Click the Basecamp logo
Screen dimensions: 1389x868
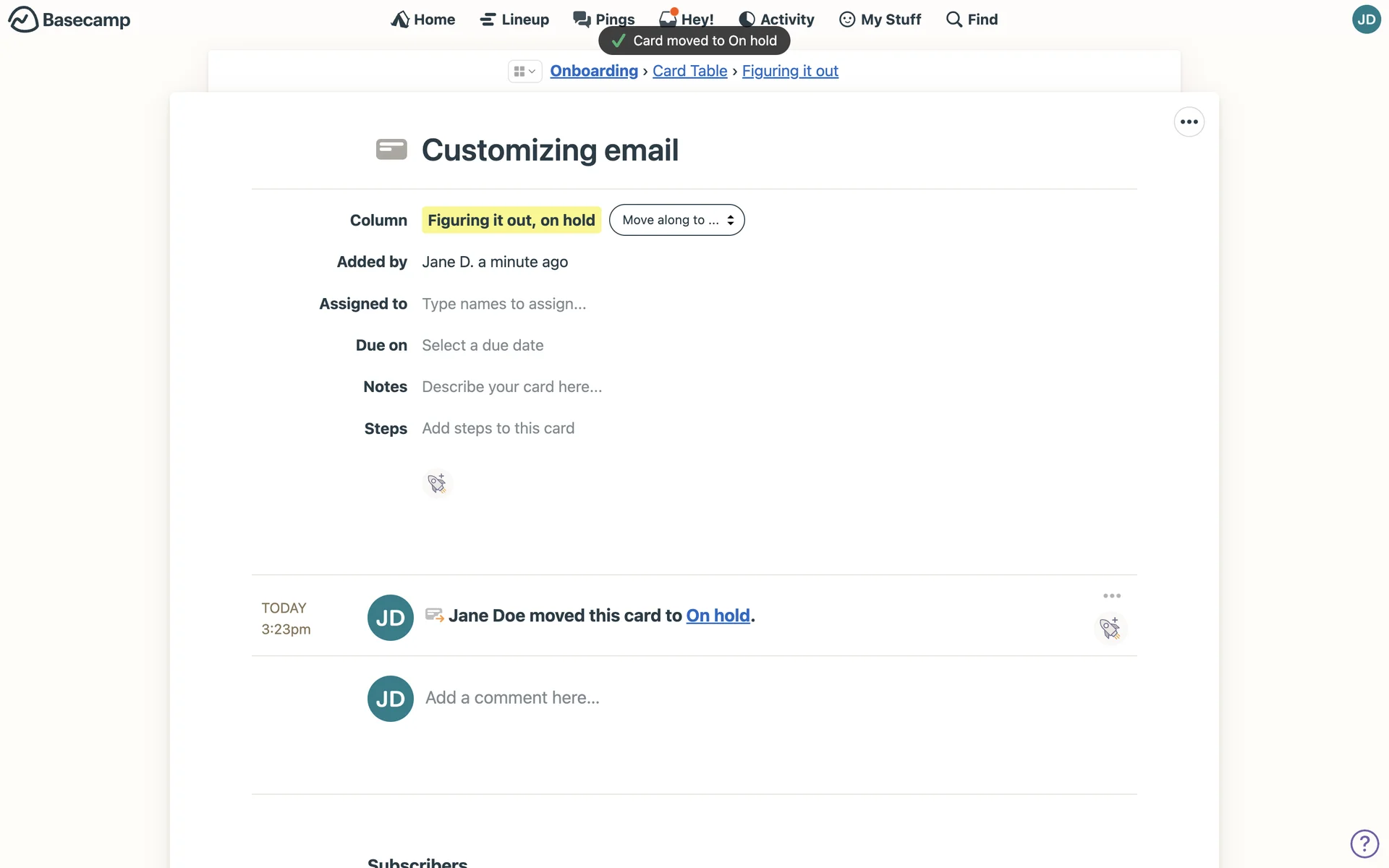pos(69,20)
